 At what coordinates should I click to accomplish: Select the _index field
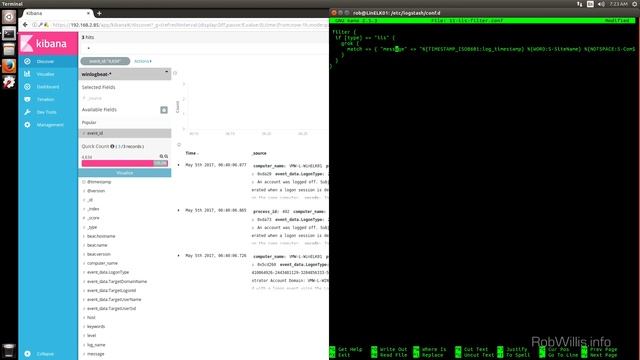point(93,209)
